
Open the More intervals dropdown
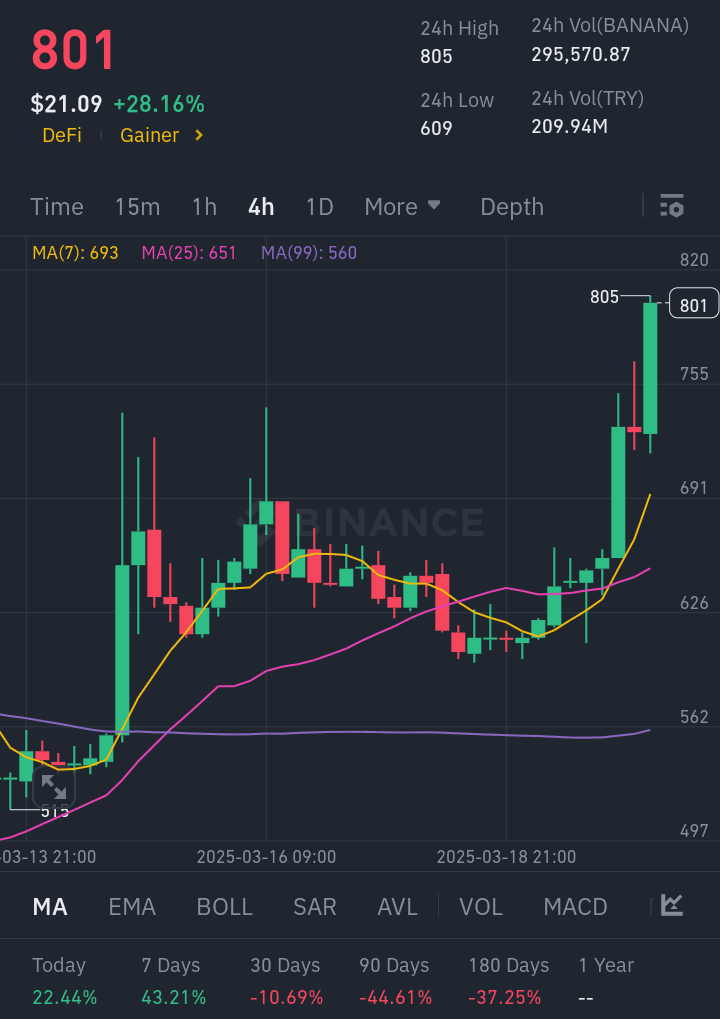click(402, 207)
